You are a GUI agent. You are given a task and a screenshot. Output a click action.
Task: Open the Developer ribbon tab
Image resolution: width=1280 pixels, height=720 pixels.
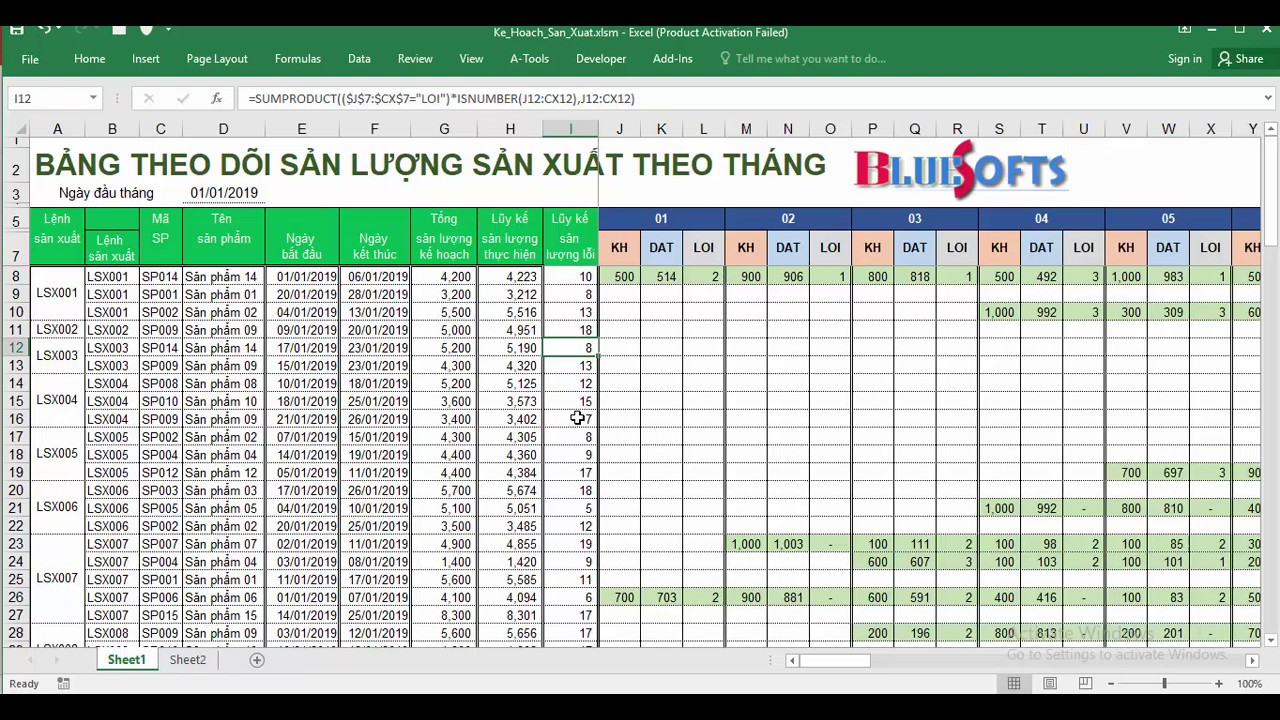(601, 59)
